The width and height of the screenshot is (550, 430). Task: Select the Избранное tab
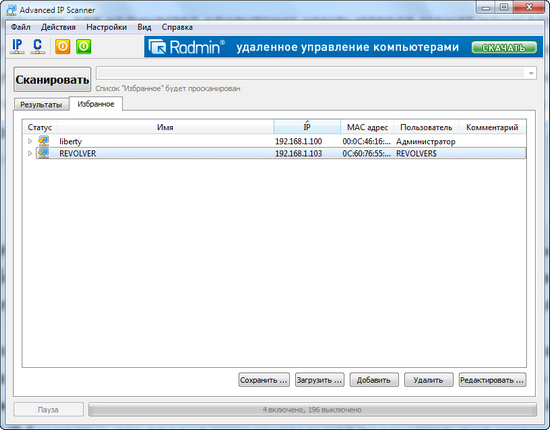[x=96, y=104]
